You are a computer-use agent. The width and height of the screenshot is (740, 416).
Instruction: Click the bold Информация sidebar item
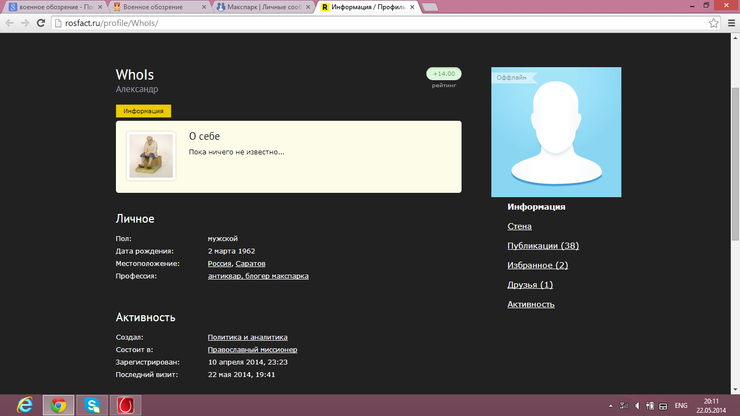[x=536, y=207]
